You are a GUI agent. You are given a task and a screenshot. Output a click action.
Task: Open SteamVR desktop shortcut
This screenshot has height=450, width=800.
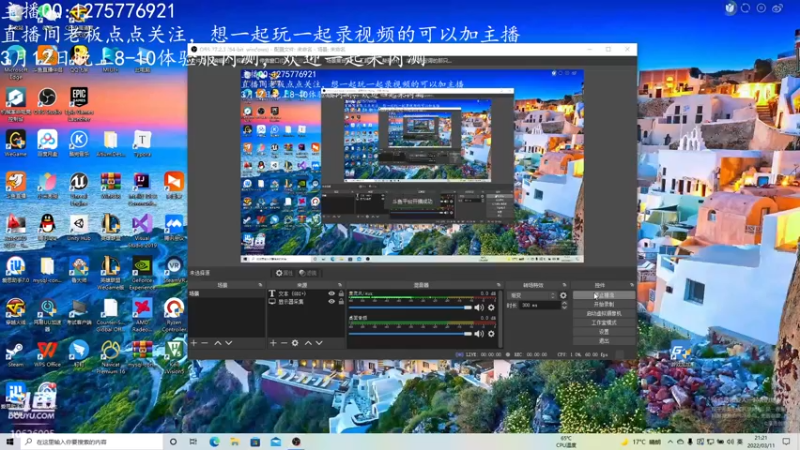[x=173, y=269]
